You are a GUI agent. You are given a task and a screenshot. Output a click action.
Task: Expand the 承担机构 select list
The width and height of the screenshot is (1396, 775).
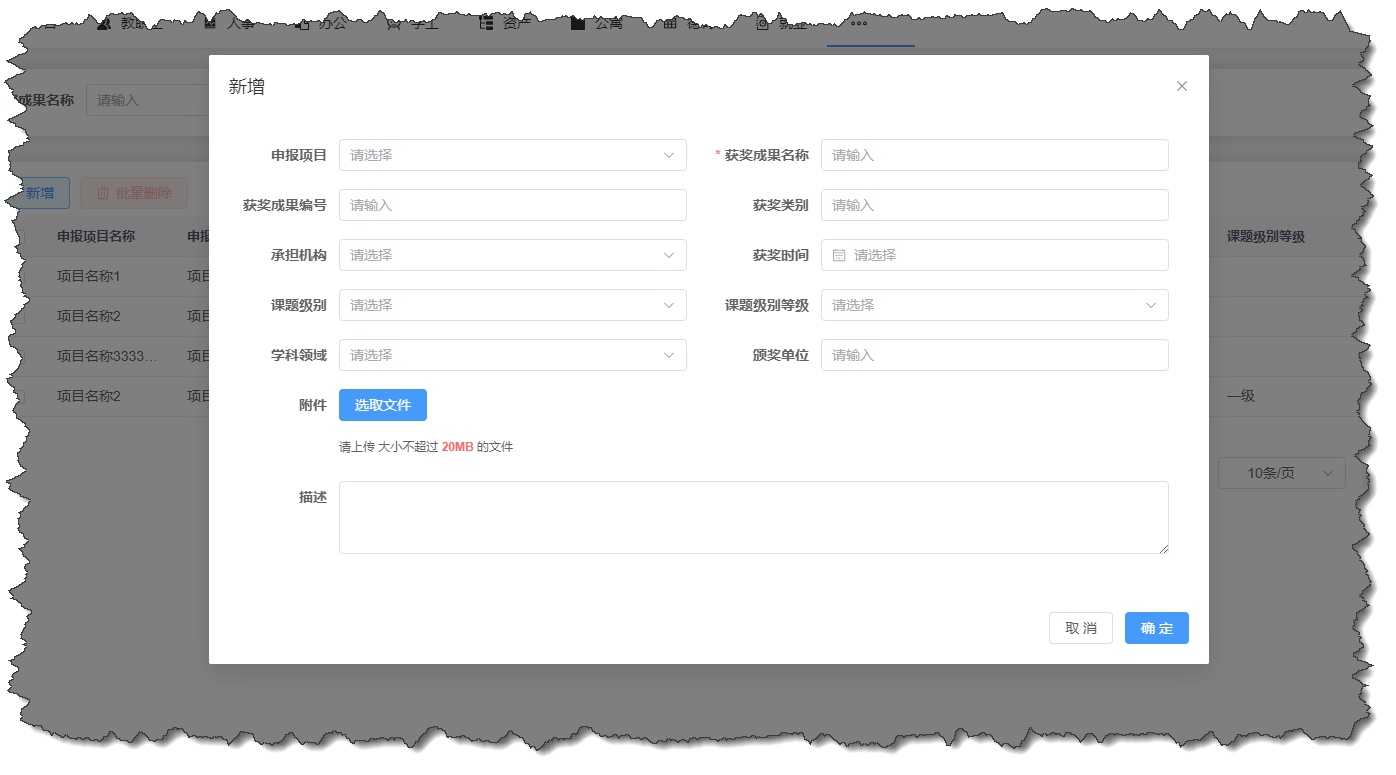(512, 255)
